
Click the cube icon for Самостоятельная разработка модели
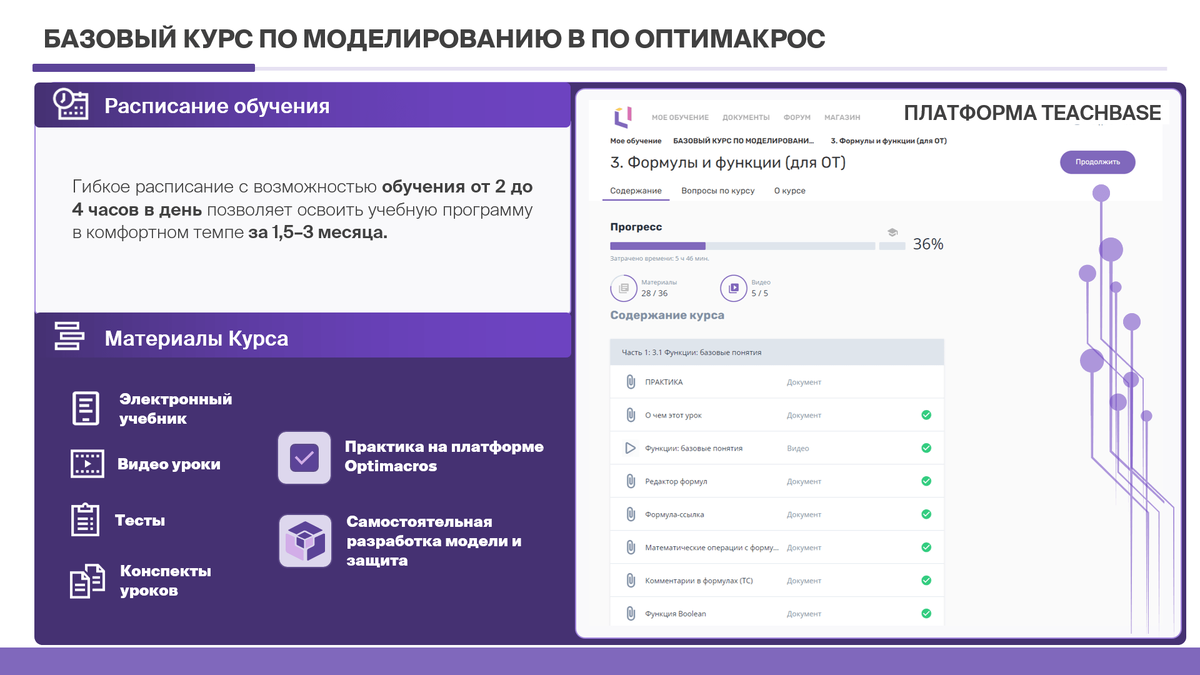(304, 538)
